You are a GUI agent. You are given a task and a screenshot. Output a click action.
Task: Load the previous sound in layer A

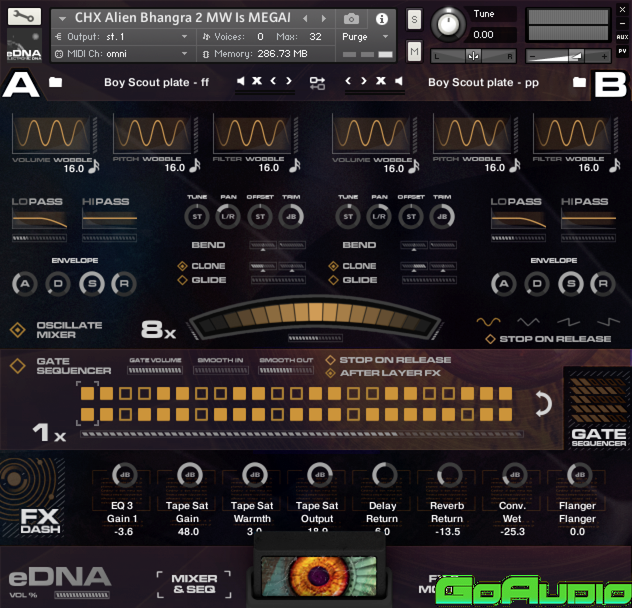pyautogui.click(x=273, y=81)
